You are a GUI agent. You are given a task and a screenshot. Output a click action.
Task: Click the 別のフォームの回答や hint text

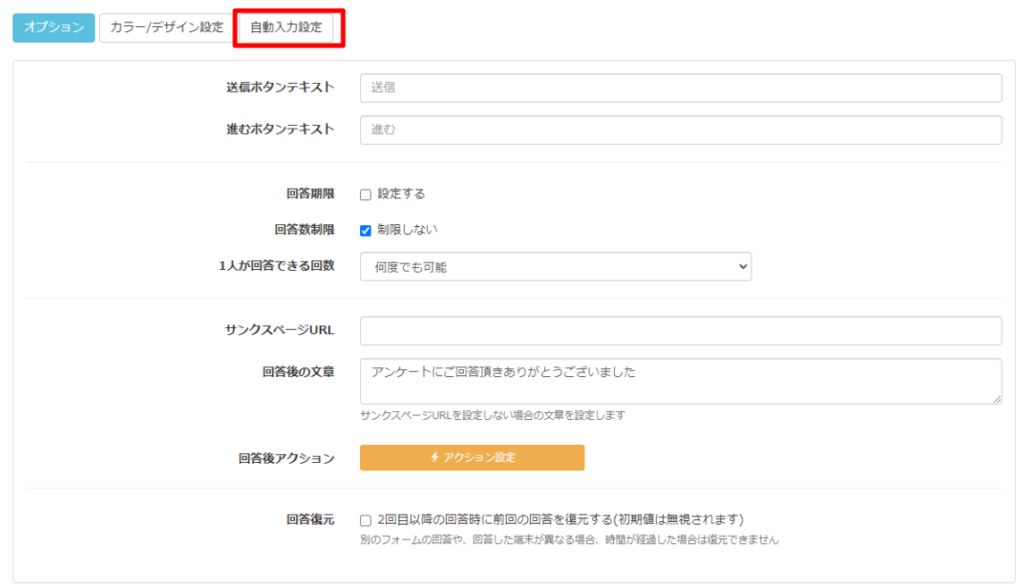click(x=569, y=540)
